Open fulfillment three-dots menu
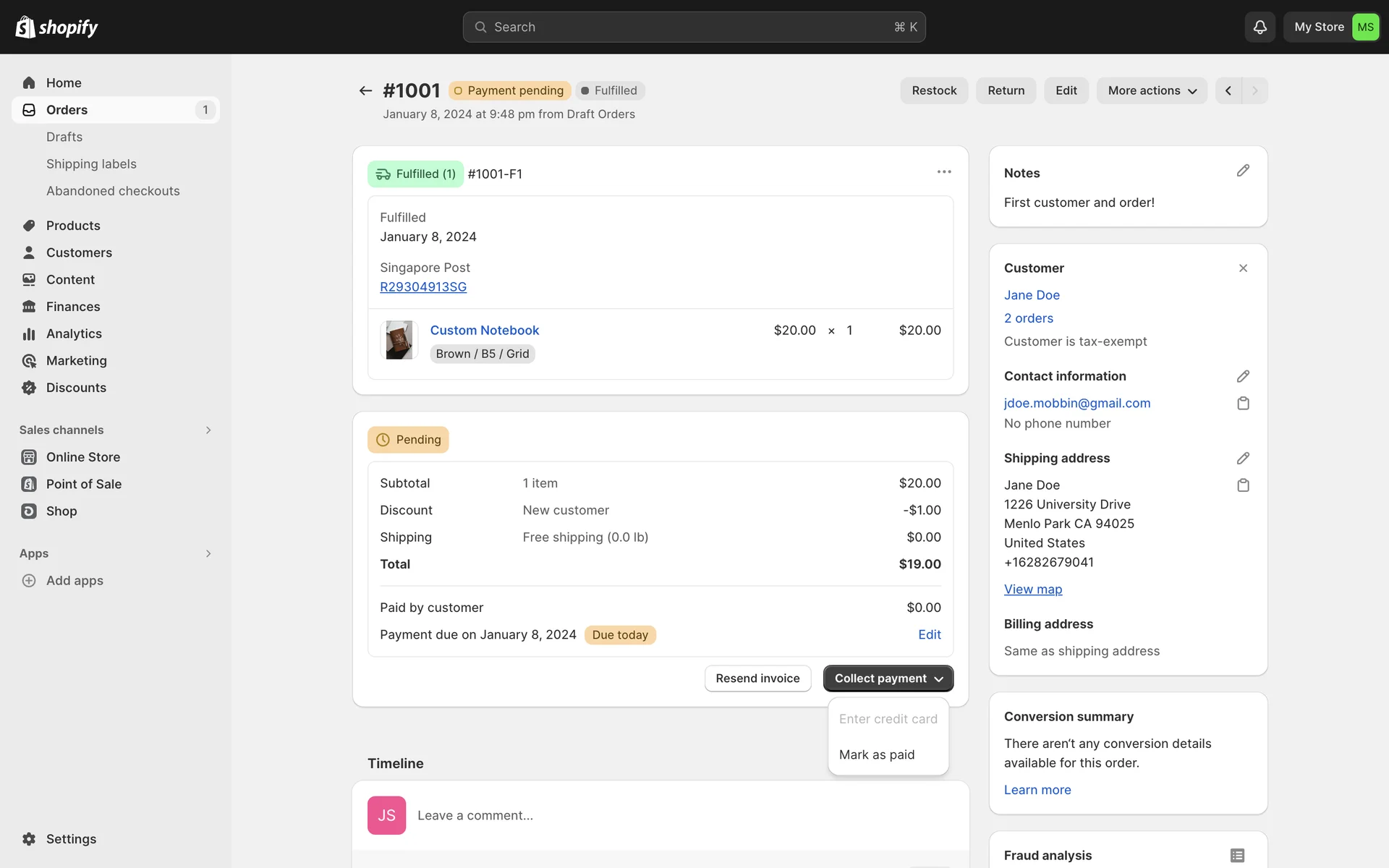 click(944, 172)
